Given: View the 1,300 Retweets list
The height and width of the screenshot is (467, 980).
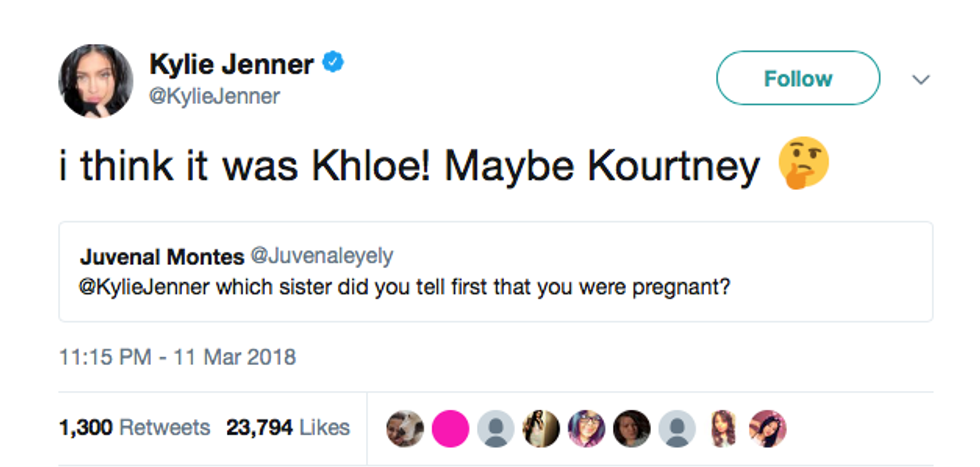Looking at the screenshot, I should tap(135, 428).
